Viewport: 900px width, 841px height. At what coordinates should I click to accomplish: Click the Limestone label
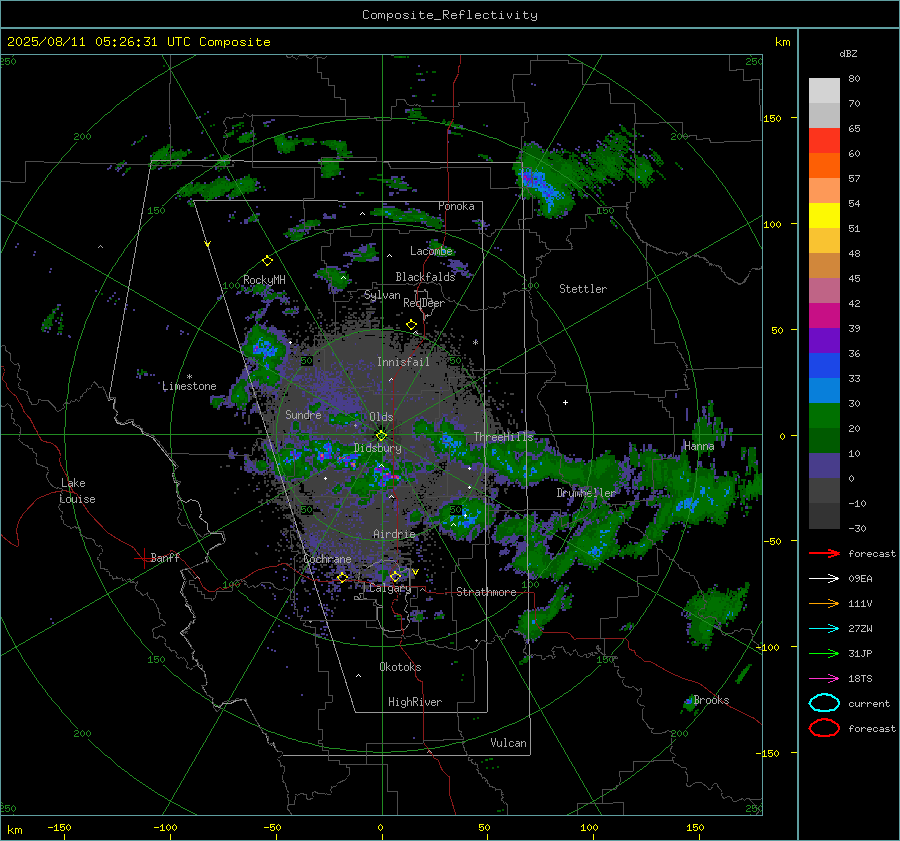pyautogui.click(x=189, y=386)
